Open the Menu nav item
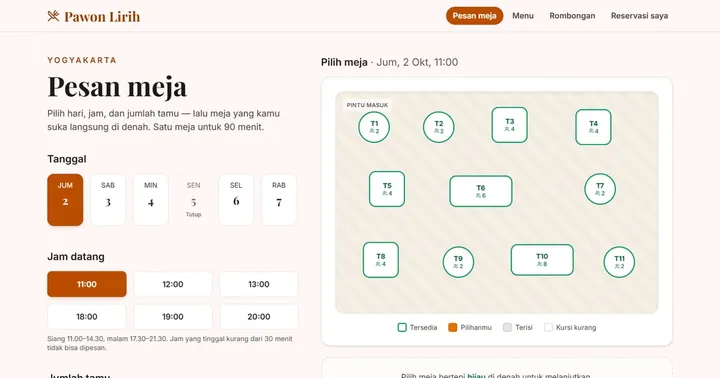Viewport: 720px width, 378px height. tap(523, 16)
